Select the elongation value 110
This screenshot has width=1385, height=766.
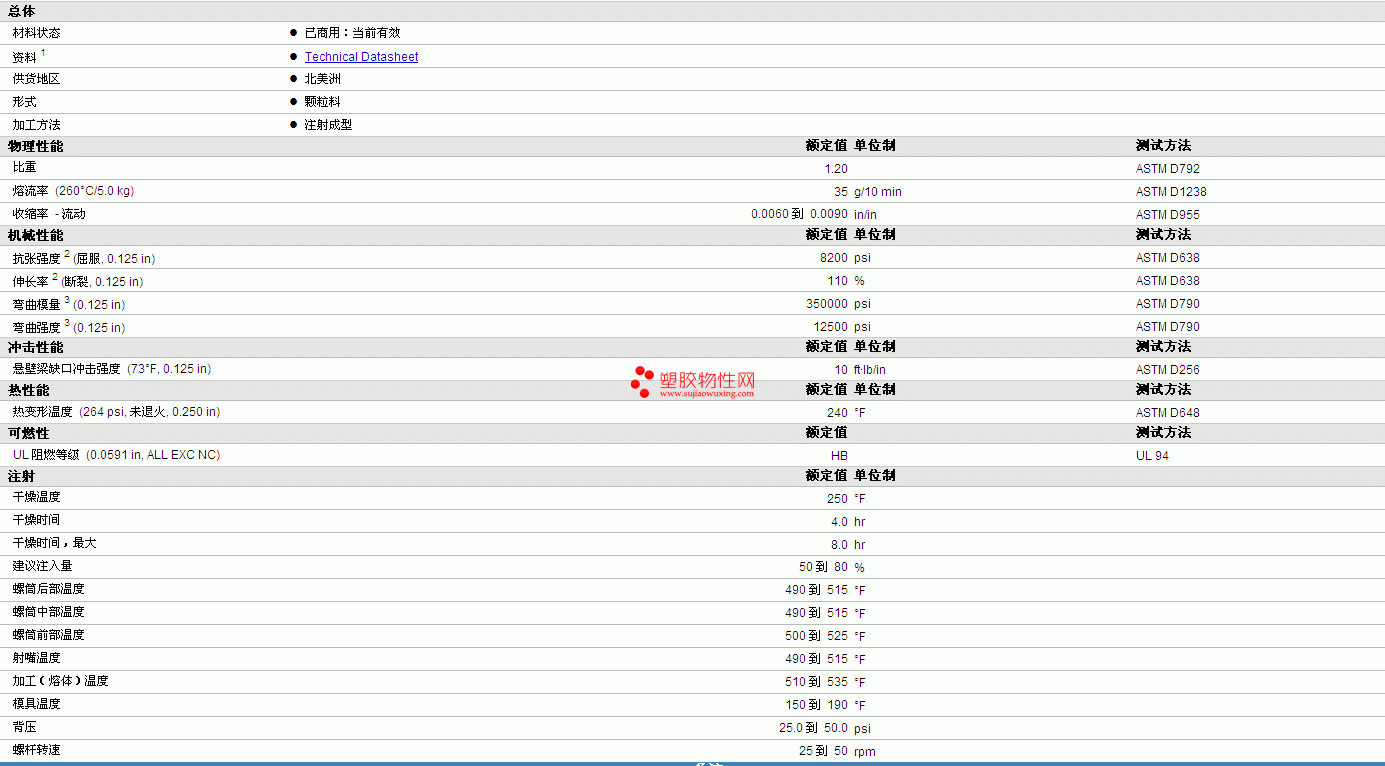837,281
